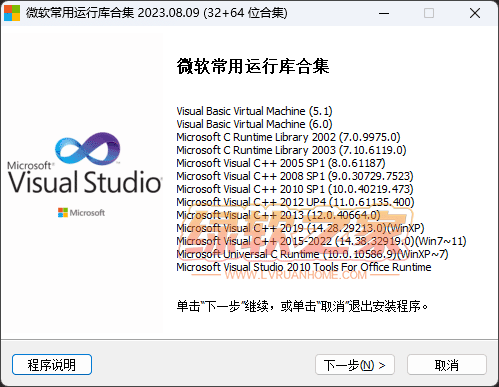This screenshot has height=387, width=499.
Task: Click the 下一步(N) > button
Action: 355,365
